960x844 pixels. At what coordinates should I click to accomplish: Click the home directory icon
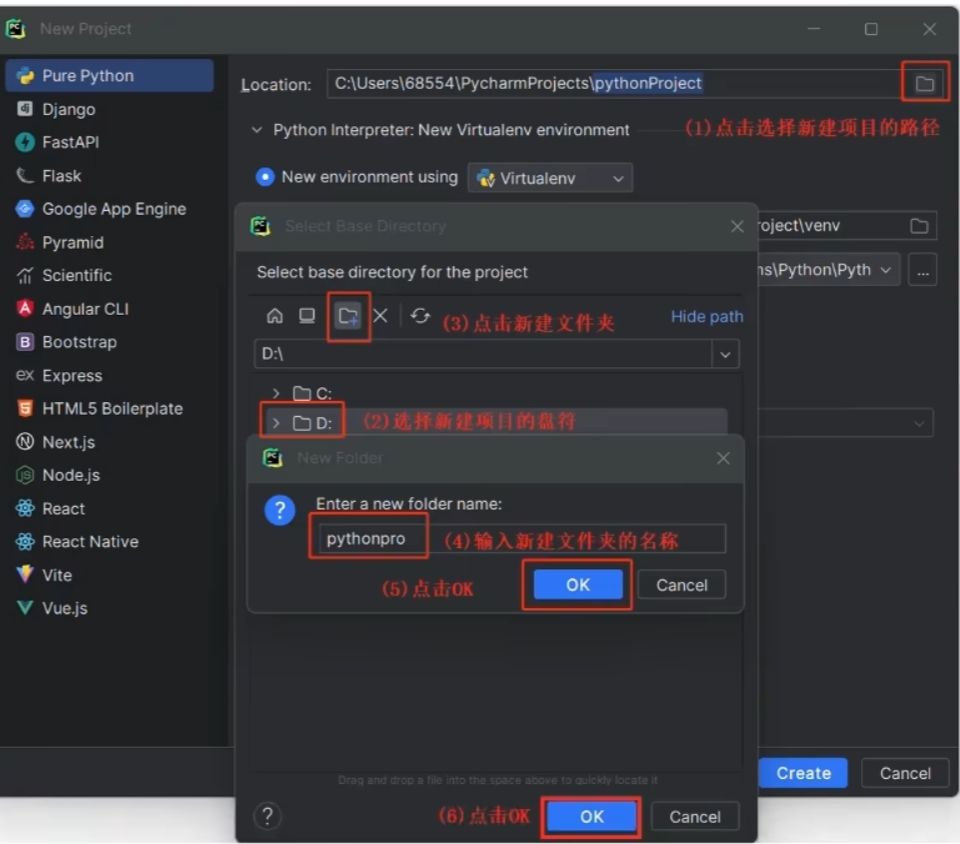pyautogui.click(x=274, y=316)
